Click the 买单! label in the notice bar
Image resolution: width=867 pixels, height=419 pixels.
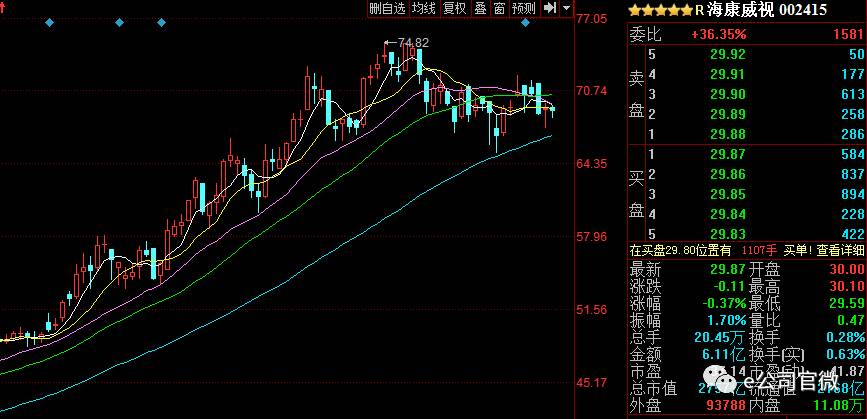pyautogui.click(x=798, y=250)
